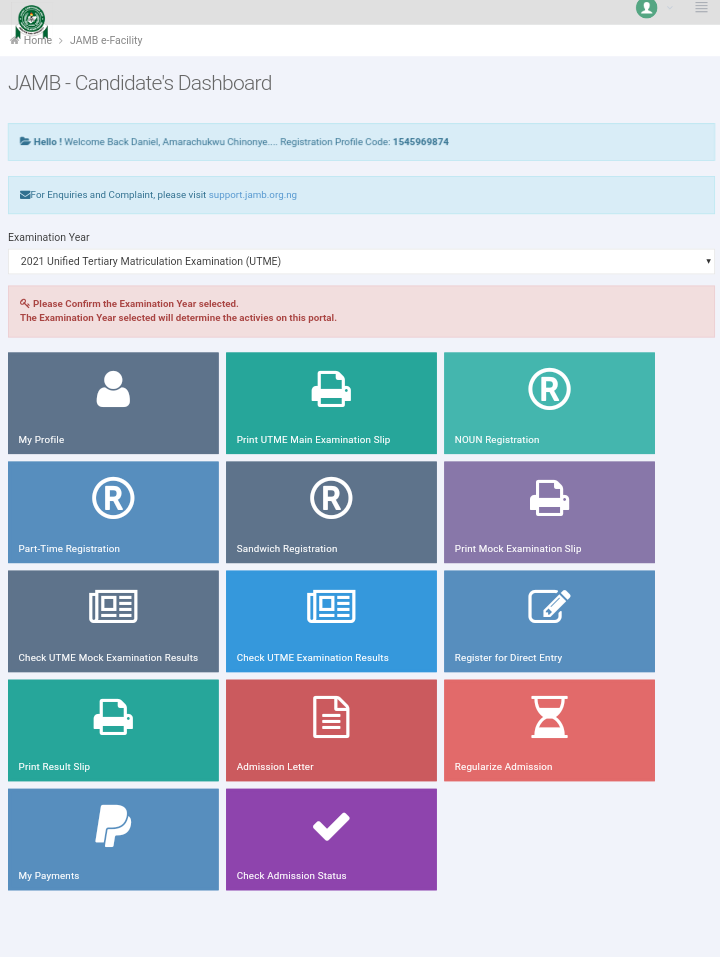720x957 pixels.
Task: Click the Sandwich Registration label
Action: click(287, 549)
